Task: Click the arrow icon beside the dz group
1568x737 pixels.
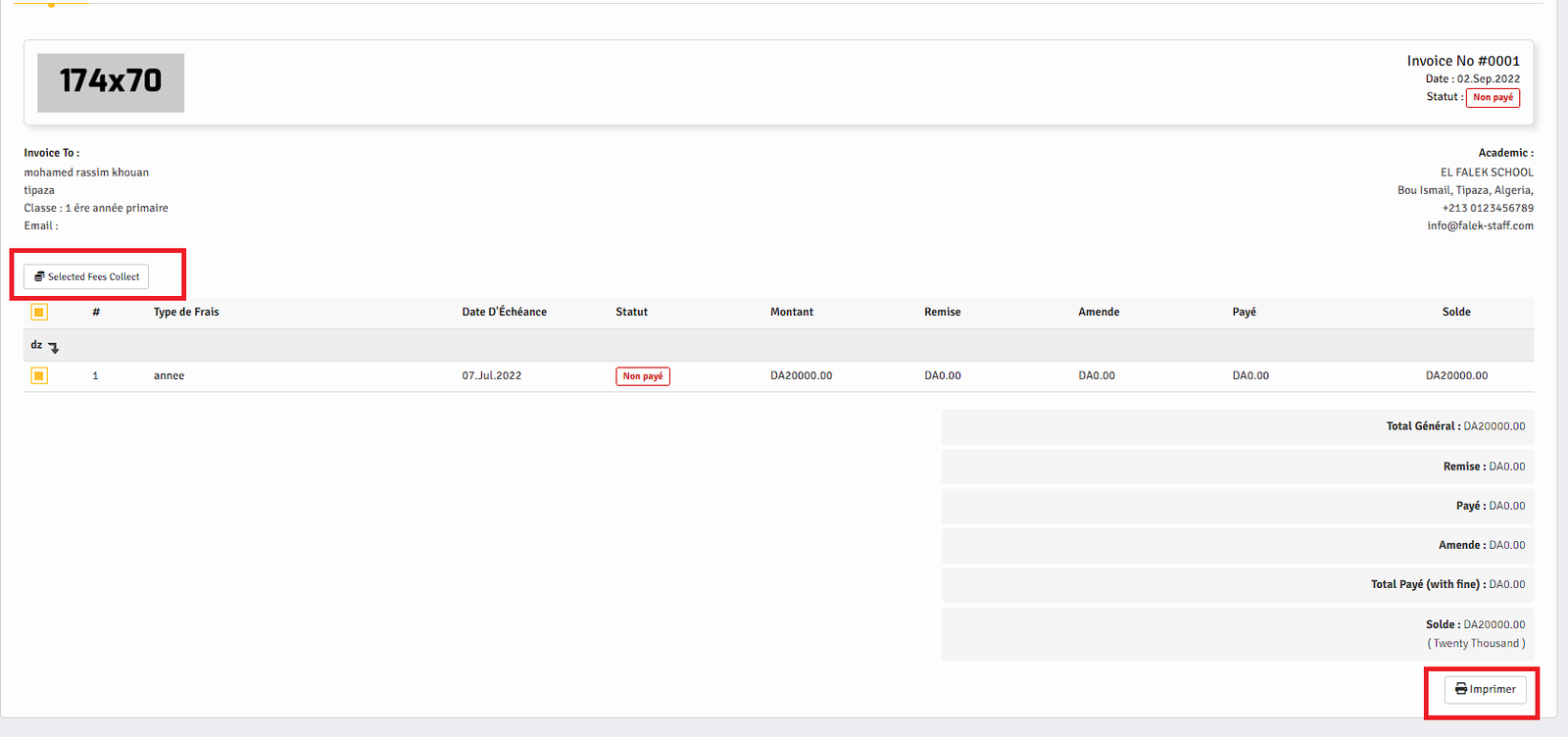Action: (53, 348)
